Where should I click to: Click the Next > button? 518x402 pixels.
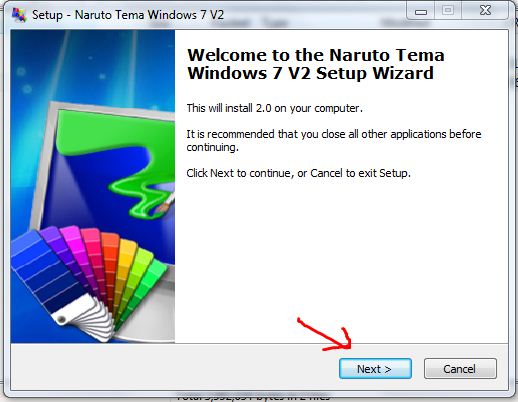[375, 369]
